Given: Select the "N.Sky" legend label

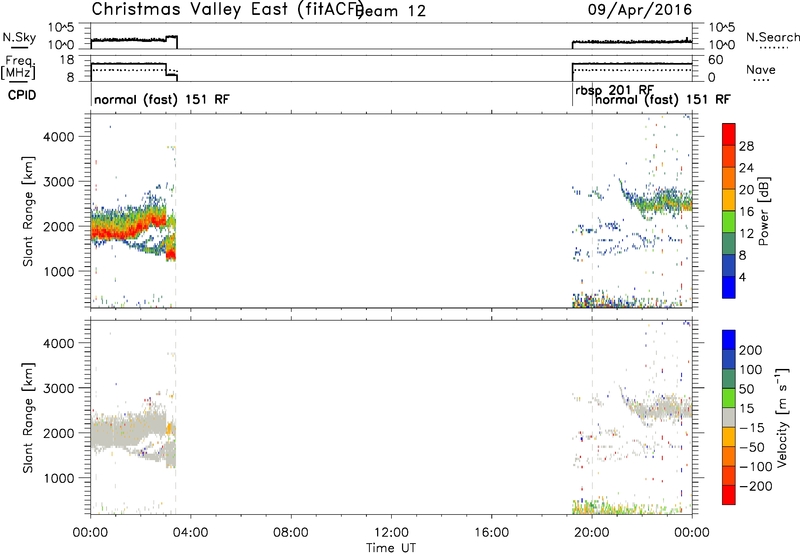Looking at the screenshot, I should pyautogui.click(x=19, y=38).
